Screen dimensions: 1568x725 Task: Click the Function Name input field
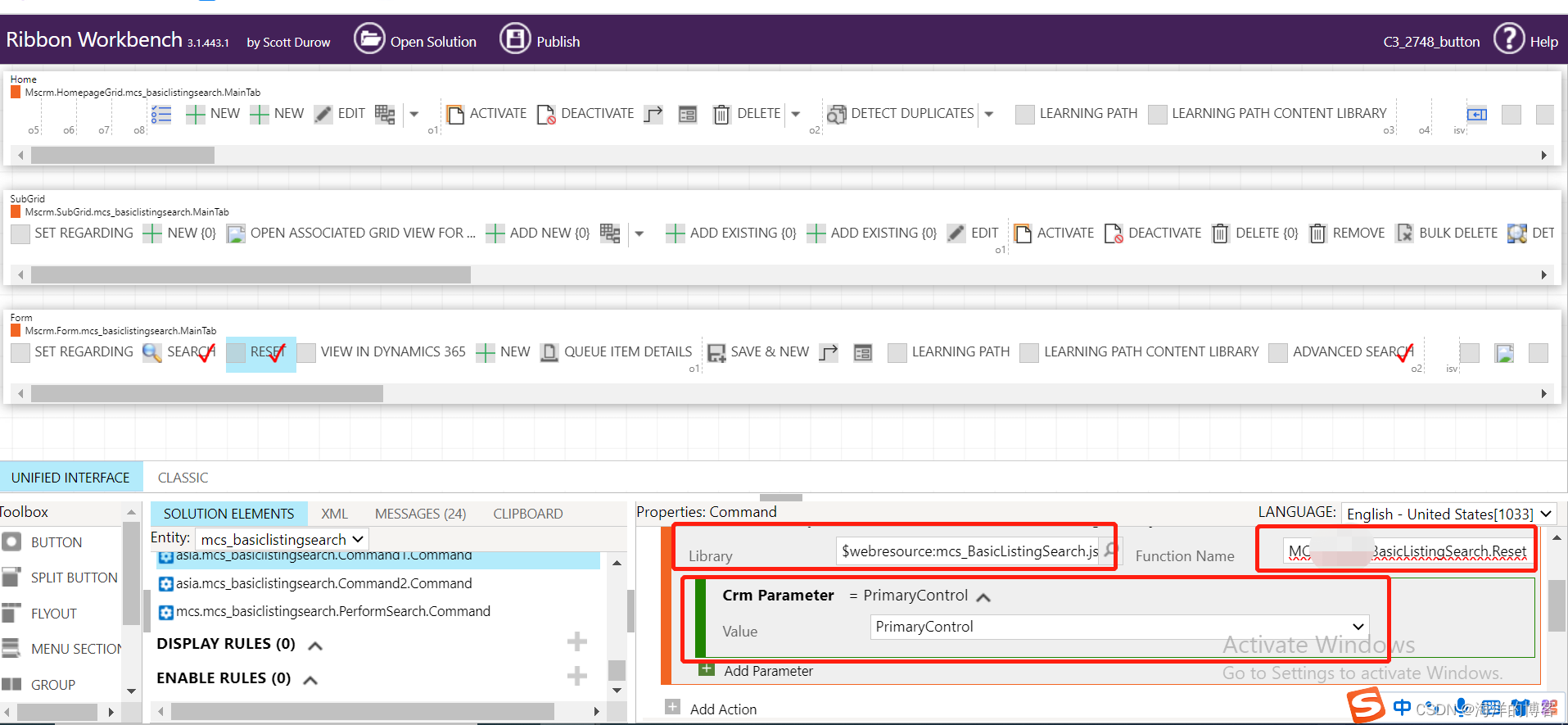(1408, 551)
